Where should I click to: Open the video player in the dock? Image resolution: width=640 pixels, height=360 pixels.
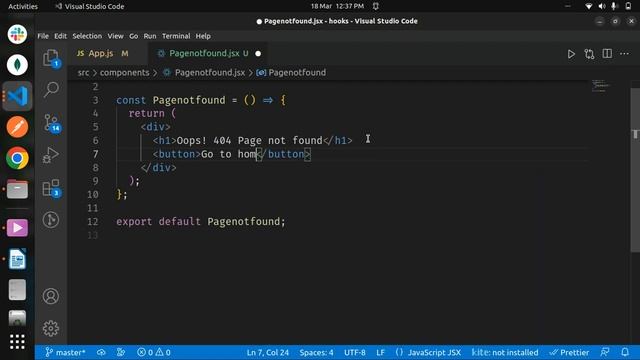pyautogui.click(x=17, y=228)
